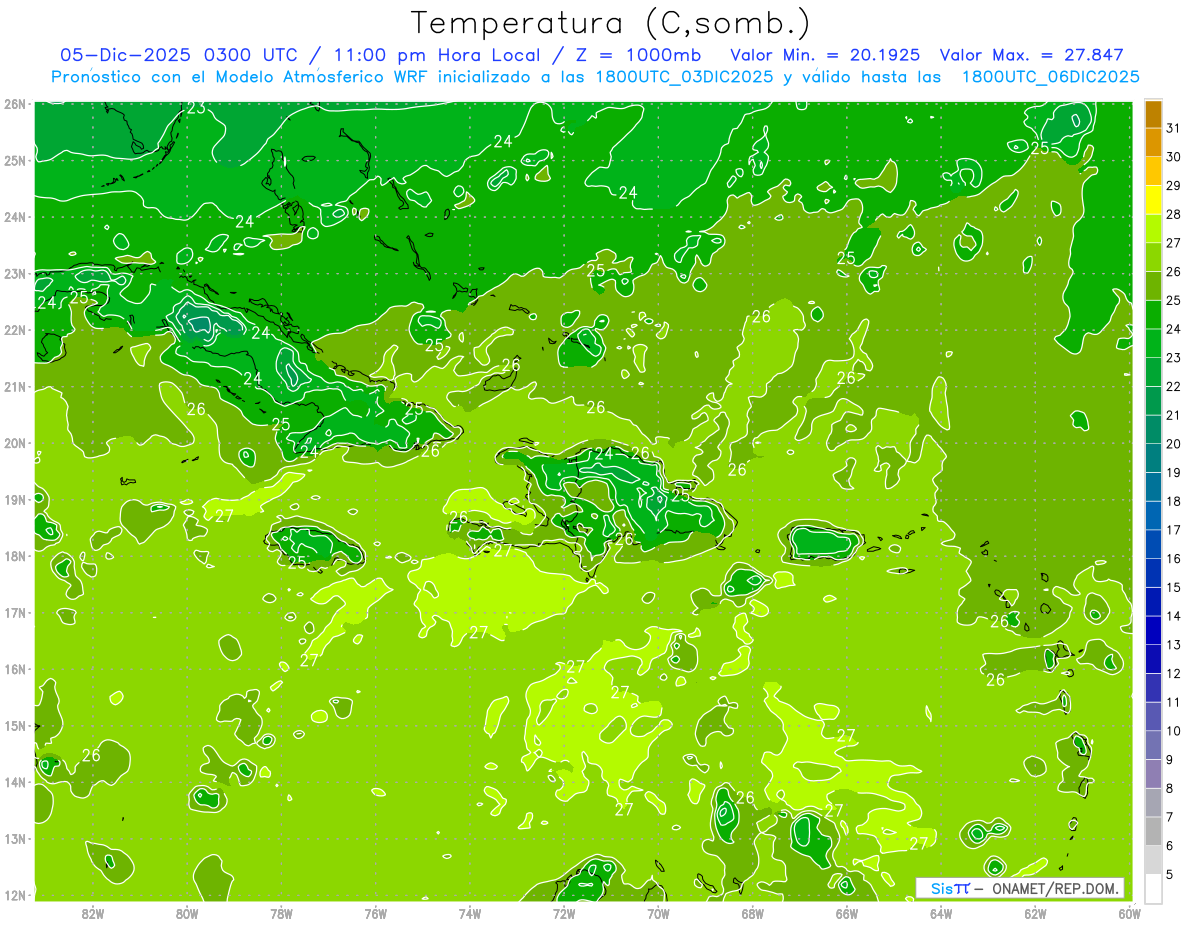Click the "80W" longitude label
Viewport: 1200px width, 927px height.
pos(187,913)
